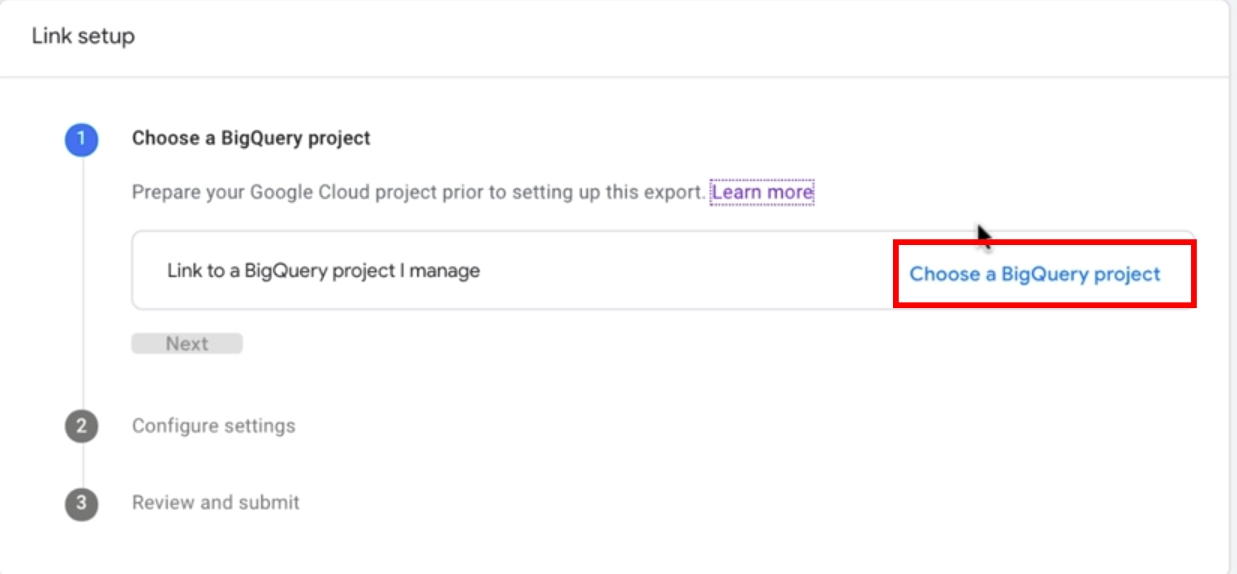Click the blue step 1 circle icon
This screenshot has width=1237, height=574.
coord(82,139)
